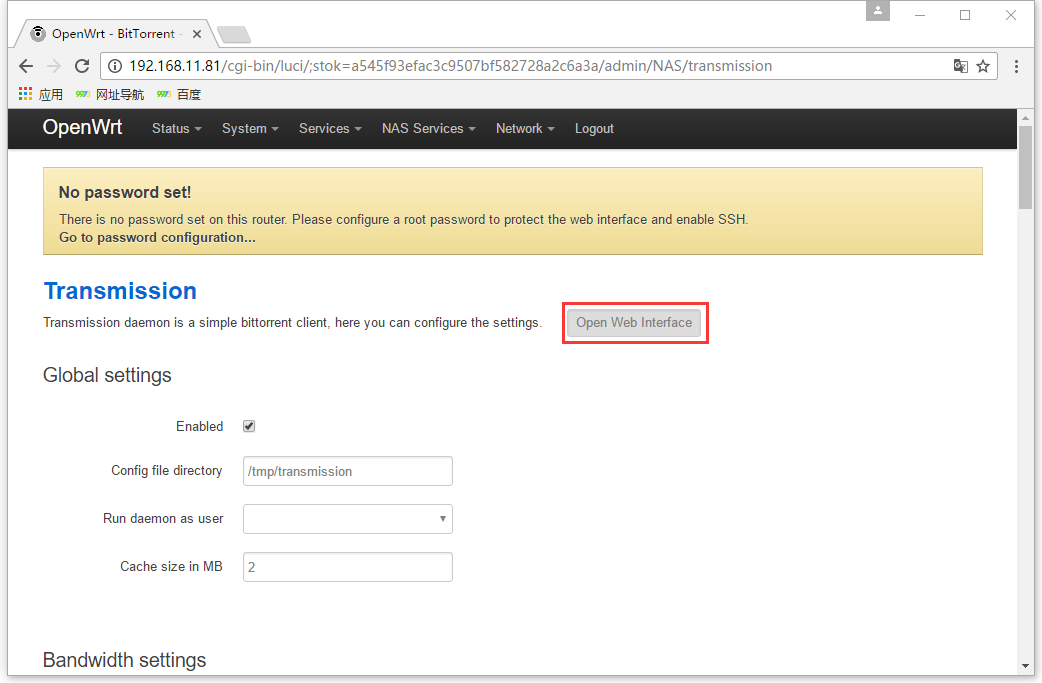Click the No password set! warning title

[125, 193]
